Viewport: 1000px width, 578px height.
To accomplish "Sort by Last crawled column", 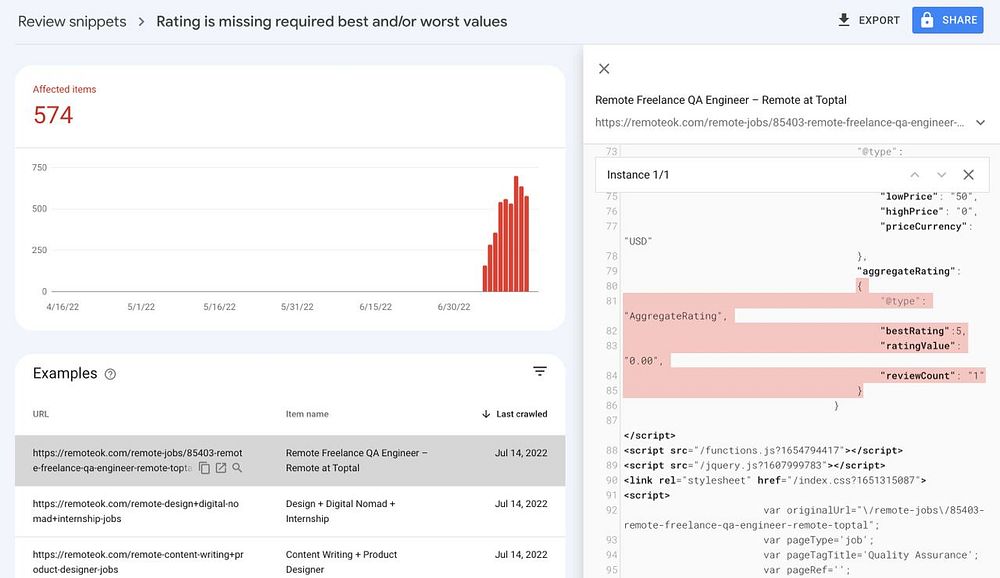I will point(514,414).
